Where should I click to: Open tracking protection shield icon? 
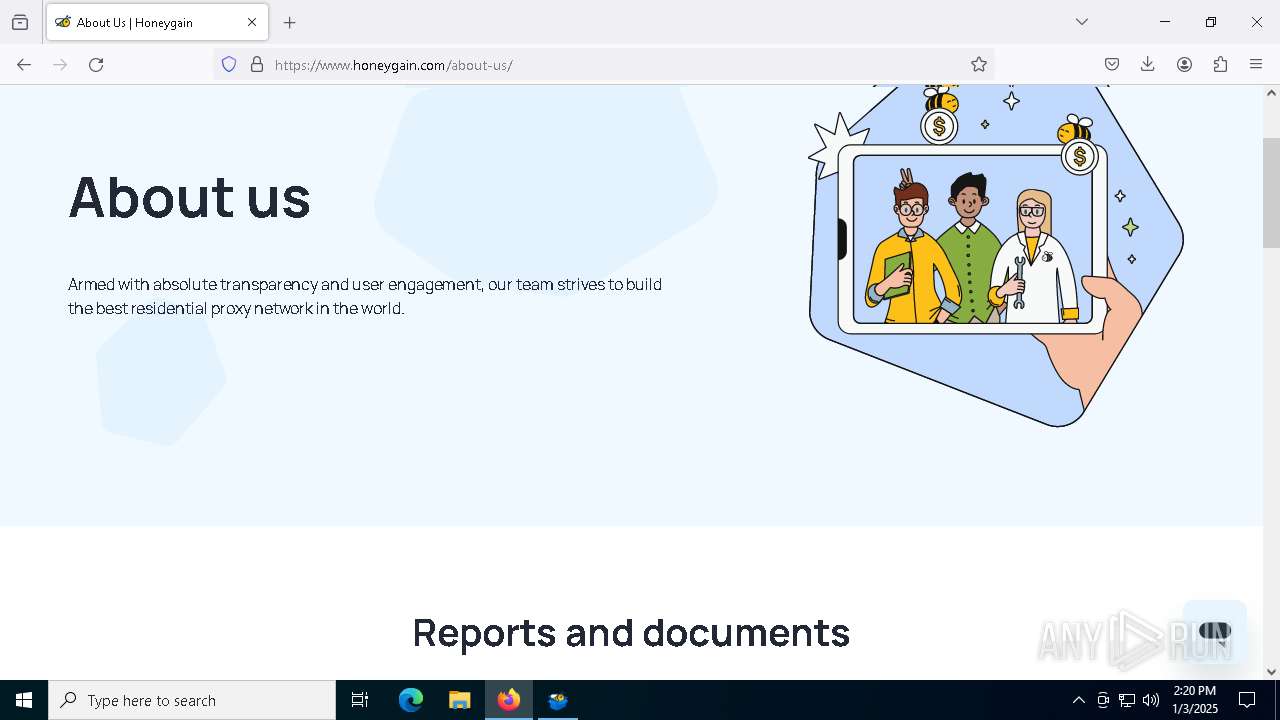click(x=229, y=65)
